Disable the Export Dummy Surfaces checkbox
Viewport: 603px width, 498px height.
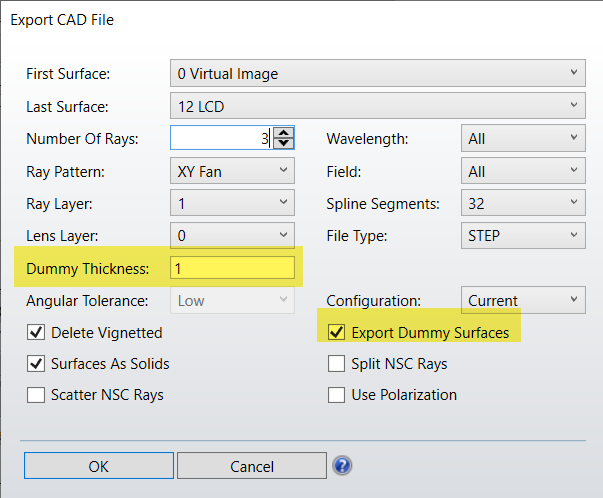(336, 333)
